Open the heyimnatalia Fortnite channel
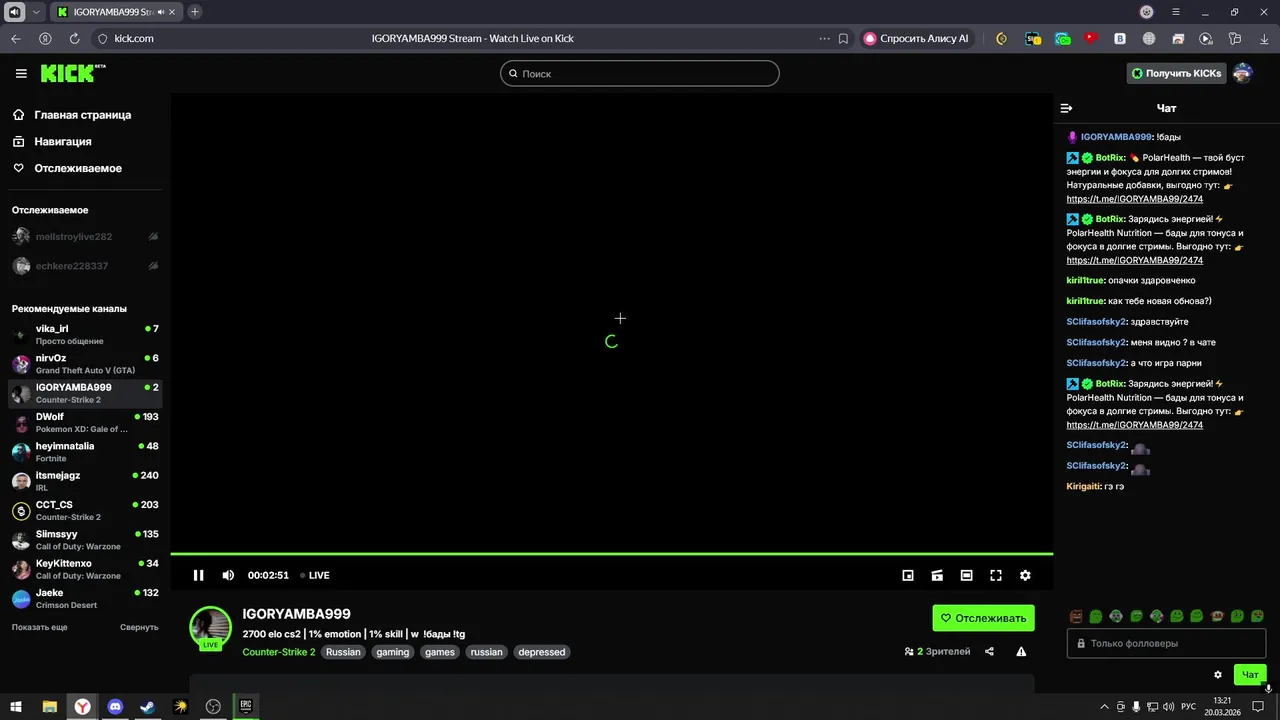Image resolution: width=1280 pixels, height=720 pixels. (85, 452)
